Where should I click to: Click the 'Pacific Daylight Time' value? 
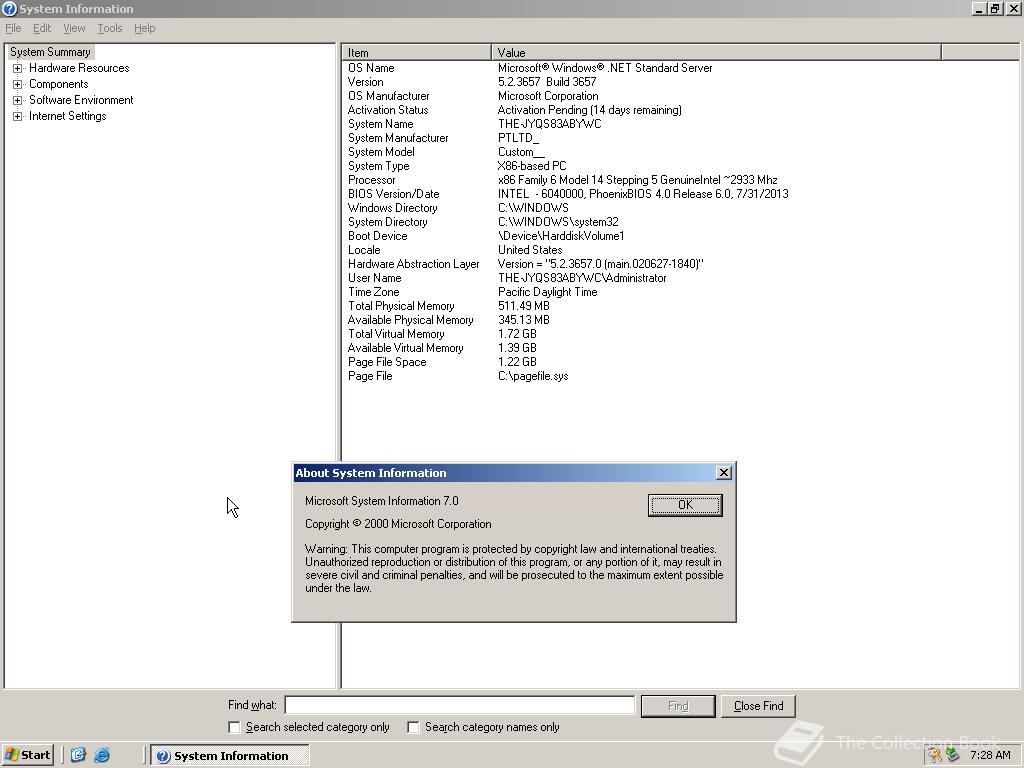547,292
